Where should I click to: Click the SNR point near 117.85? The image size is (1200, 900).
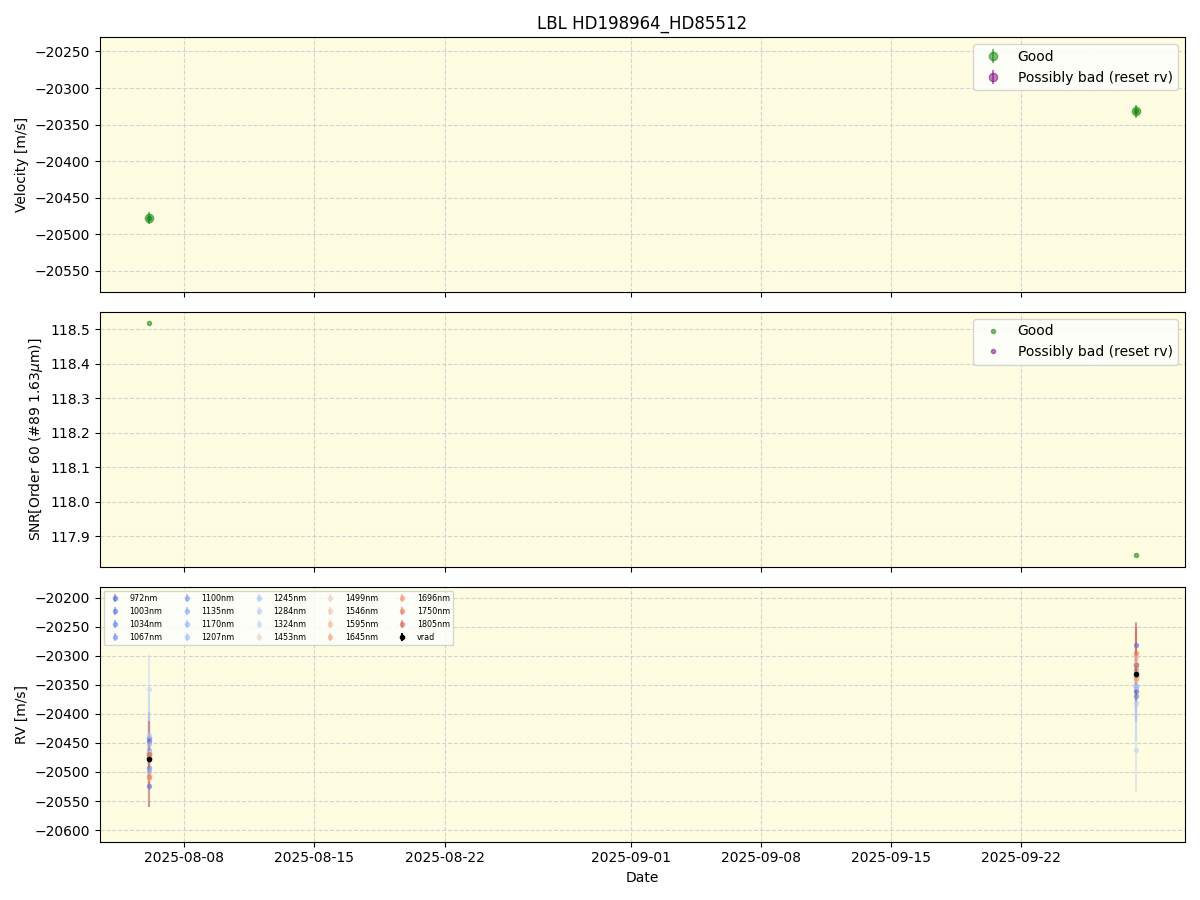(x=1136, y=555)
